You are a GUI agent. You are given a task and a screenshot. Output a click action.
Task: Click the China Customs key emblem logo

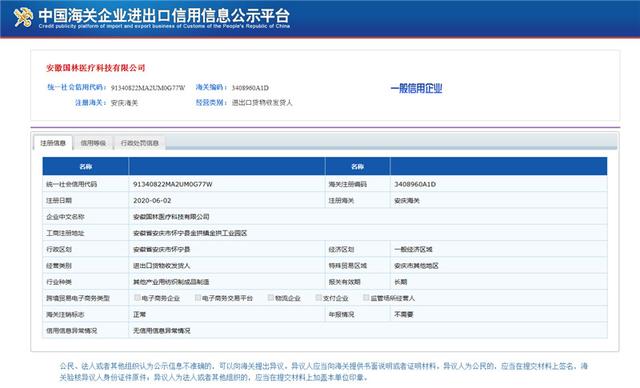(x=23, y=17)
